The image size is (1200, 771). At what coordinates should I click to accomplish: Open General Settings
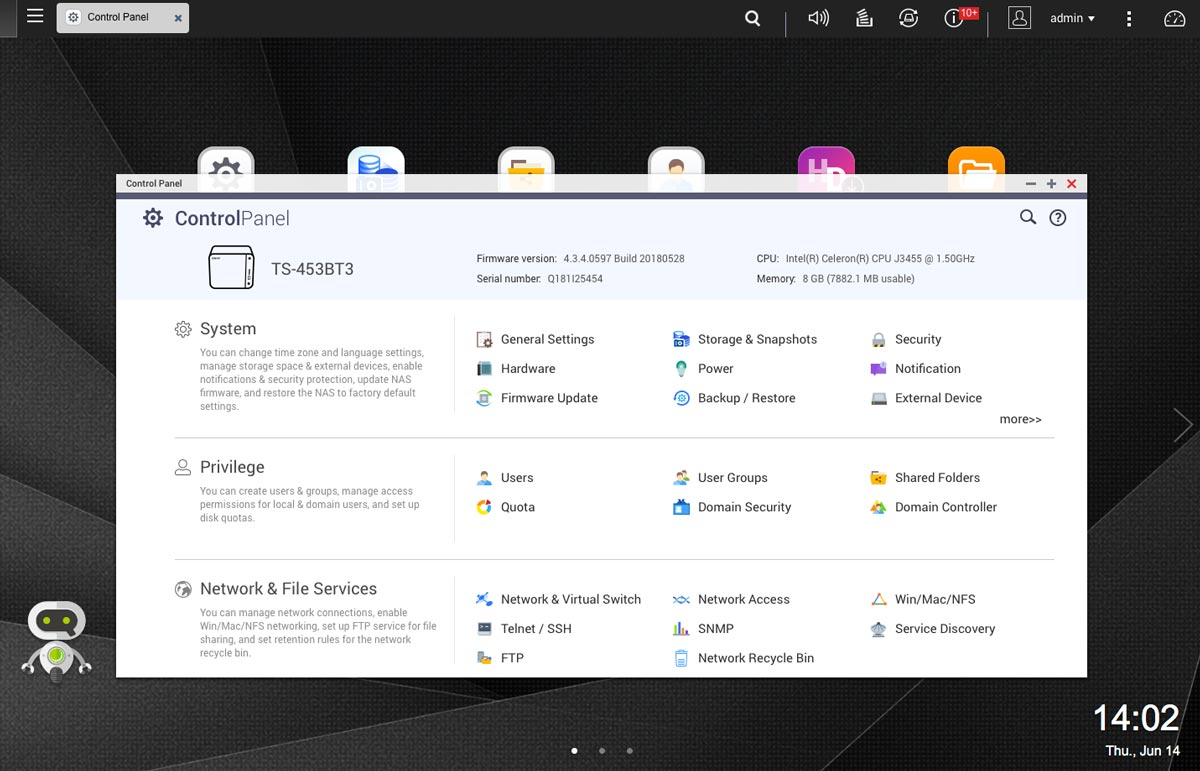point(535,339)
